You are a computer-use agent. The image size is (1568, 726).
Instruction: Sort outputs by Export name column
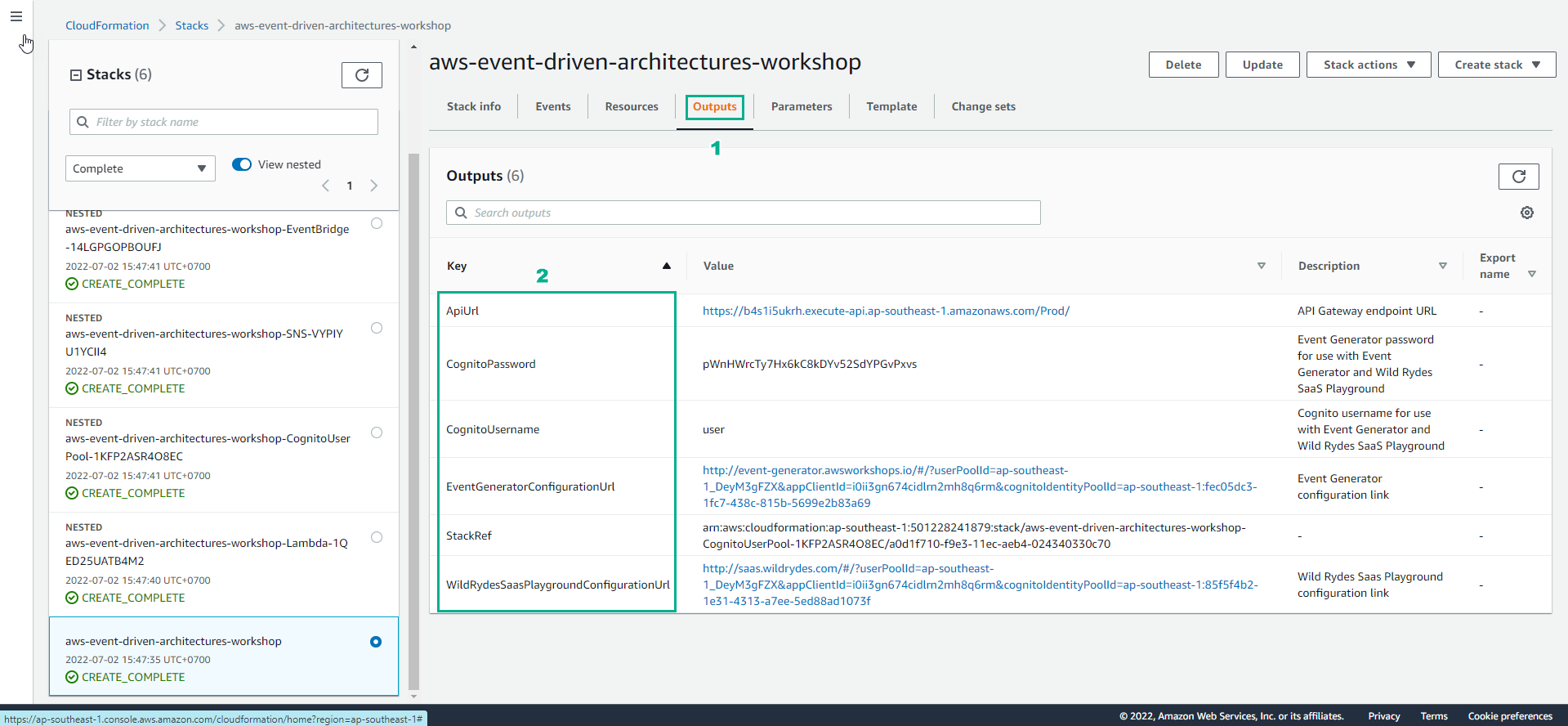[1532, 274]
